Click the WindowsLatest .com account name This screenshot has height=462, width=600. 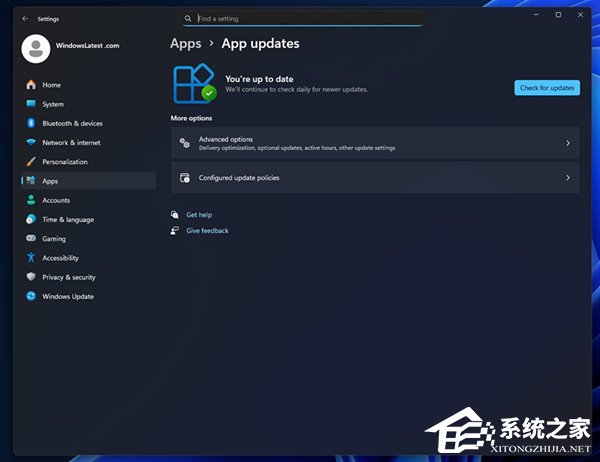[88, 46]
